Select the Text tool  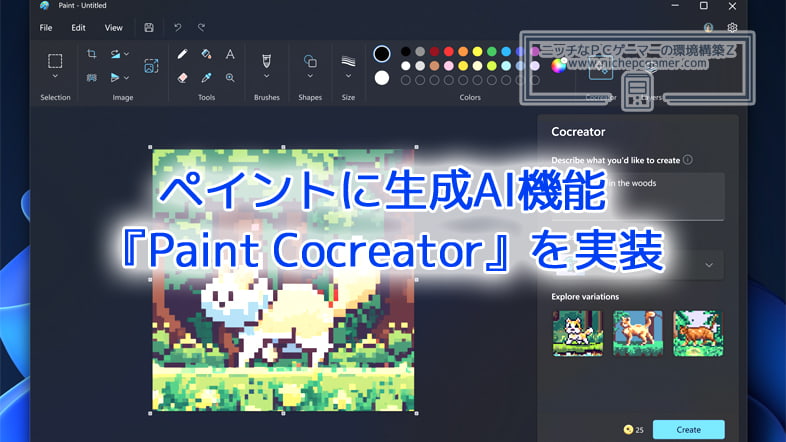230,54
